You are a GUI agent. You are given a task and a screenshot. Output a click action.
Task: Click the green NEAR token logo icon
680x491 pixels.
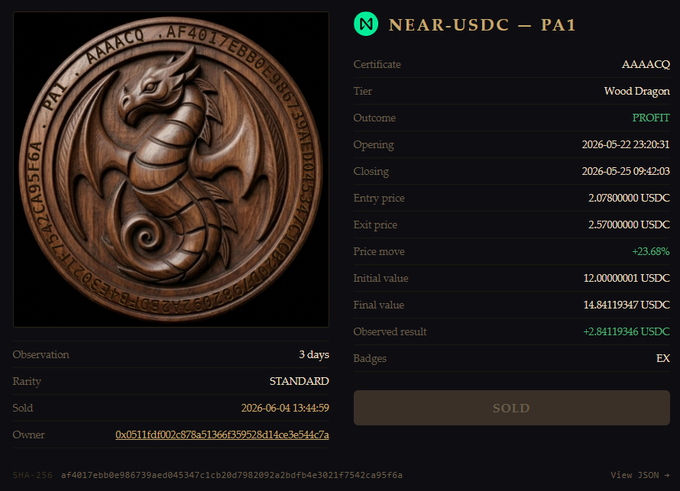click(366, 24)
